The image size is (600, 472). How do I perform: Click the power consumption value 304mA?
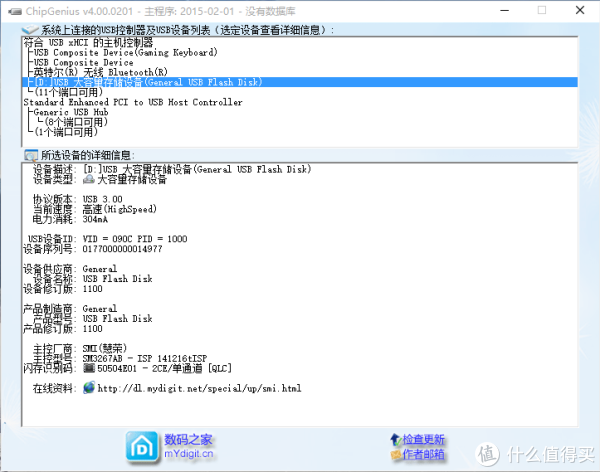click(95, 219)
